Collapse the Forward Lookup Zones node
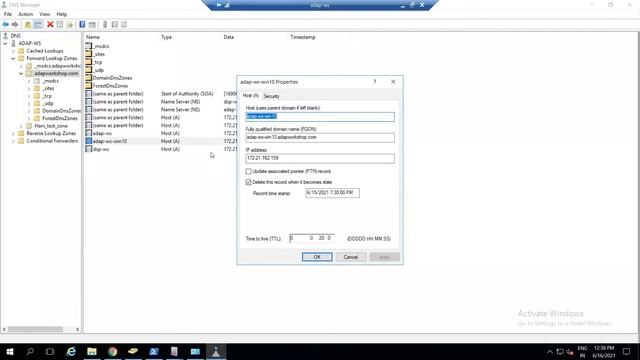 pyautogui.click(x=13, y=58)
